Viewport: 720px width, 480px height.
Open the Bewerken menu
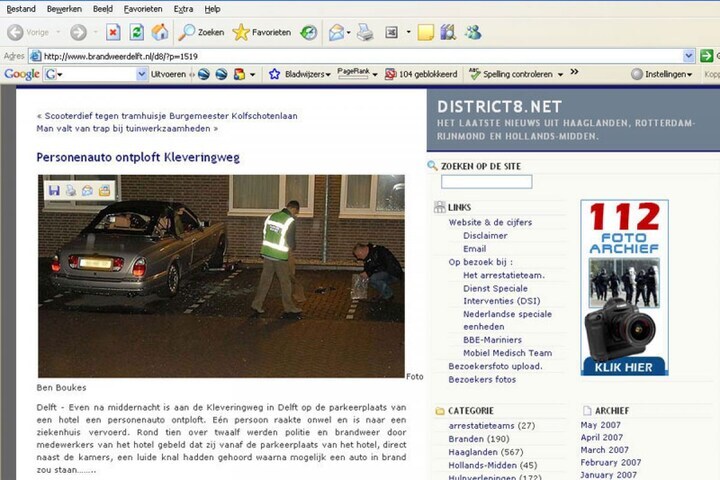(64, 9)
